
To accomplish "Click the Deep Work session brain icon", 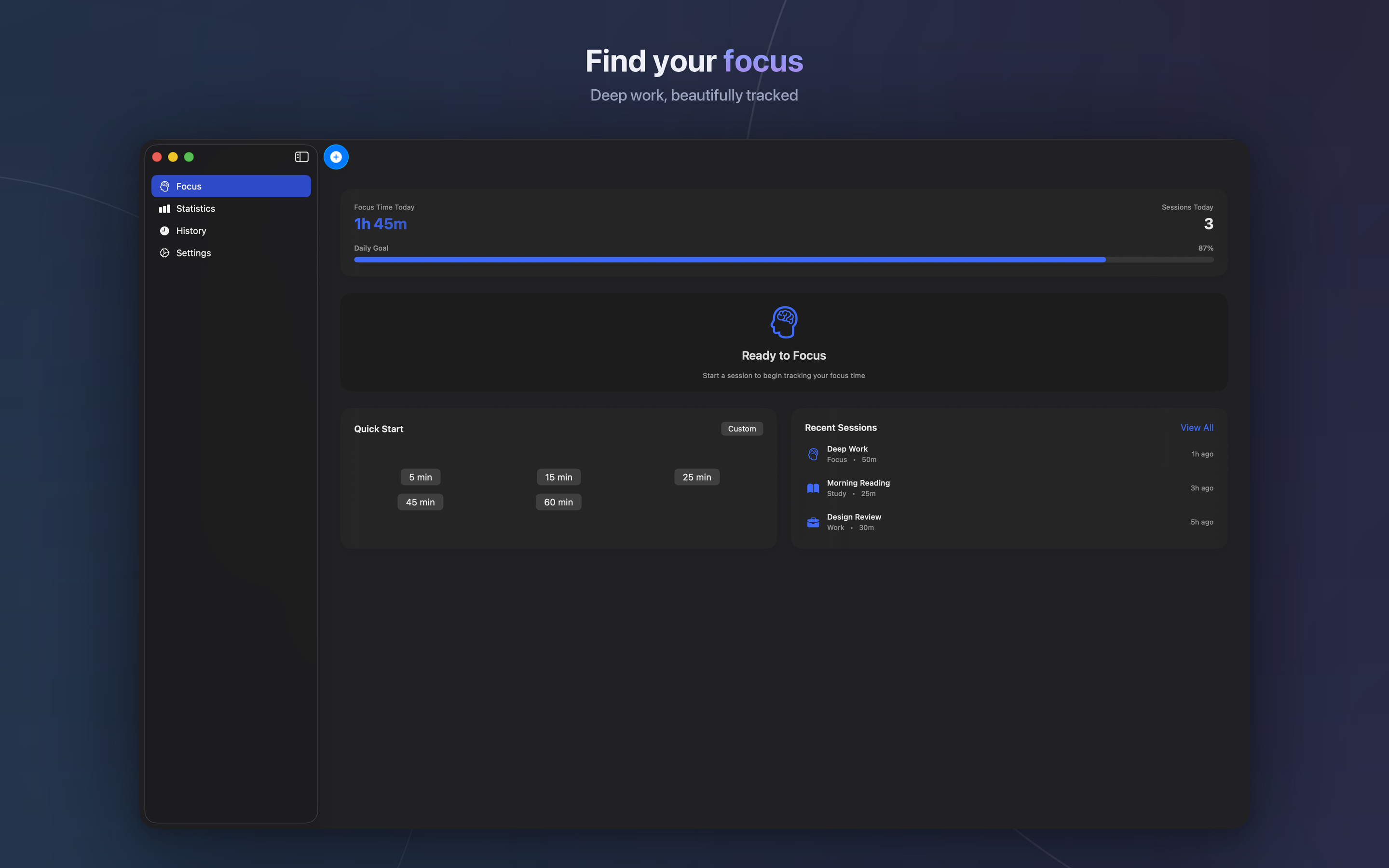I will click(813, 454).
